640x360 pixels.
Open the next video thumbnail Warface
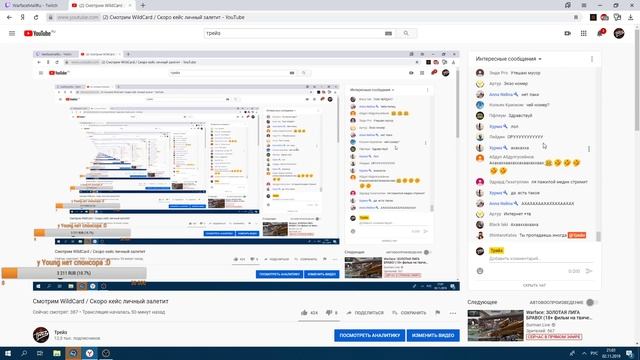tap(495, 325)
